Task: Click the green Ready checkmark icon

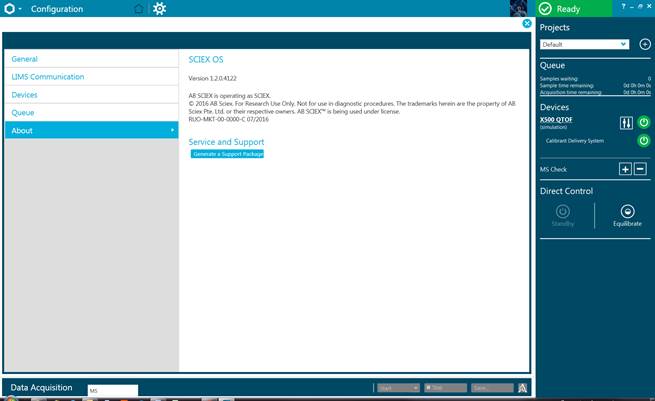Action: (x=545, y=9)
